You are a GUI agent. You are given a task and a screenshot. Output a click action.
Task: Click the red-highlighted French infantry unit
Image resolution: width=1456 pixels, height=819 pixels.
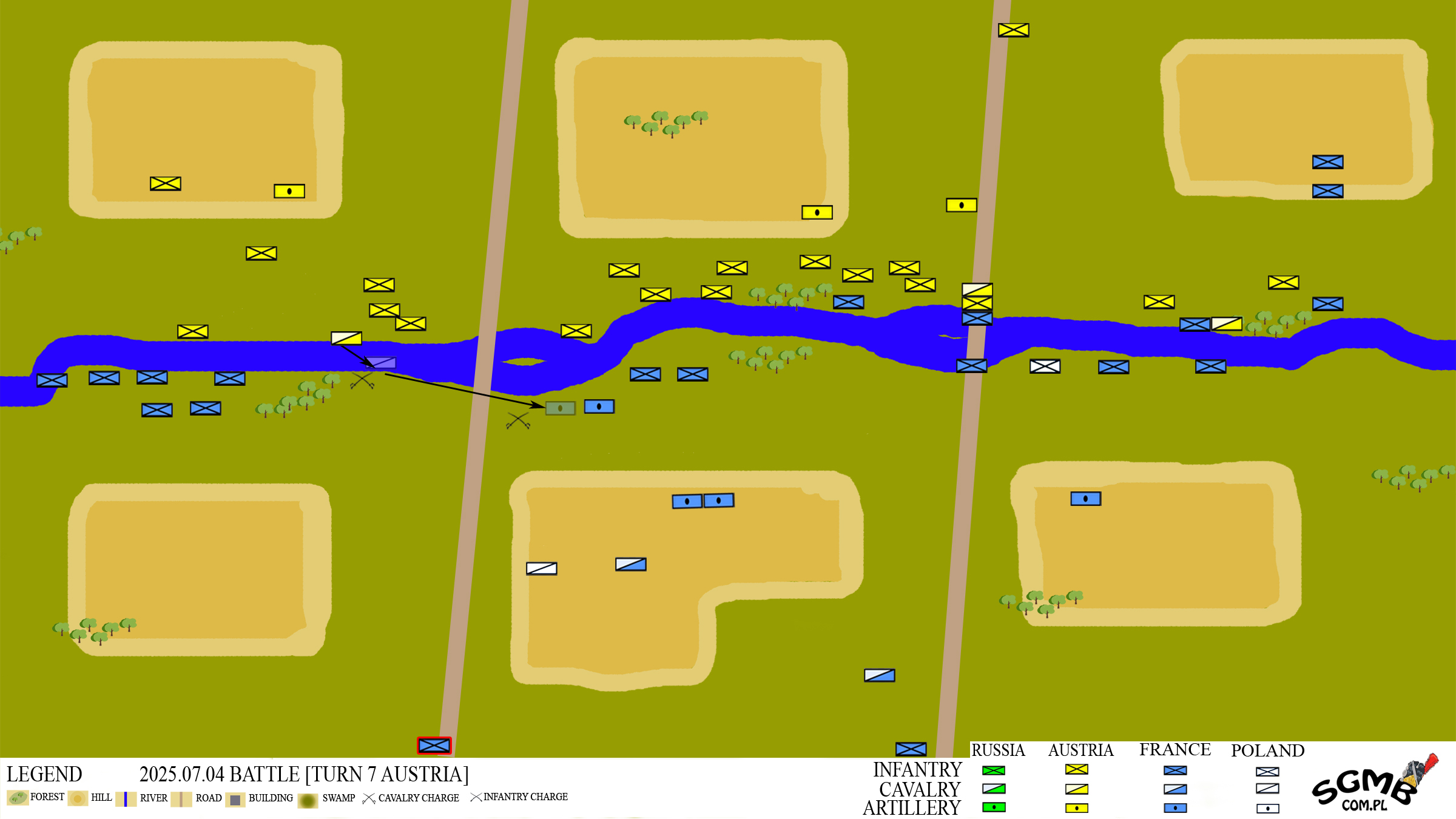(434, 745)
